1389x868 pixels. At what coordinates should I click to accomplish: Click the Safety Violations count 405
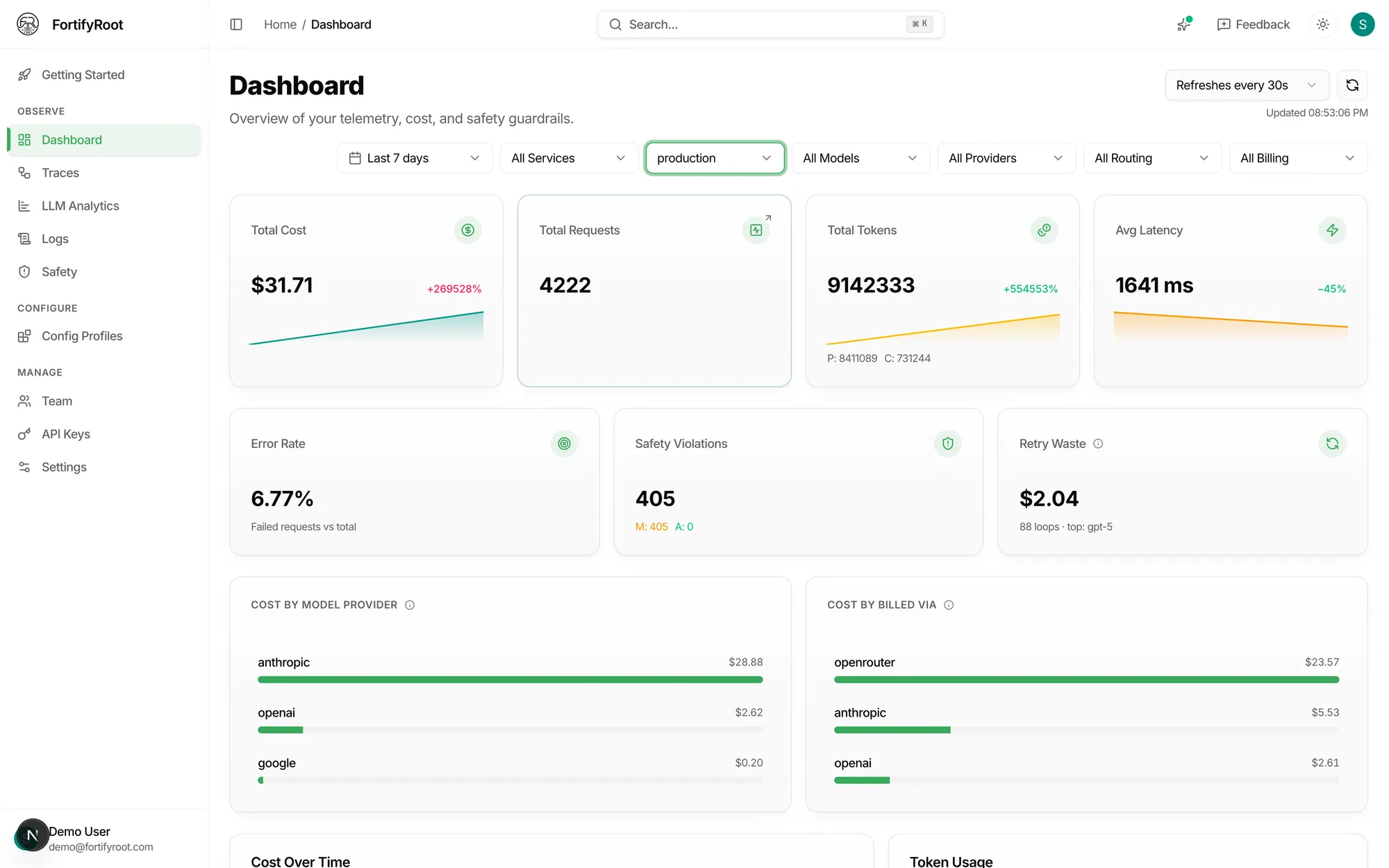pos(655,499)
